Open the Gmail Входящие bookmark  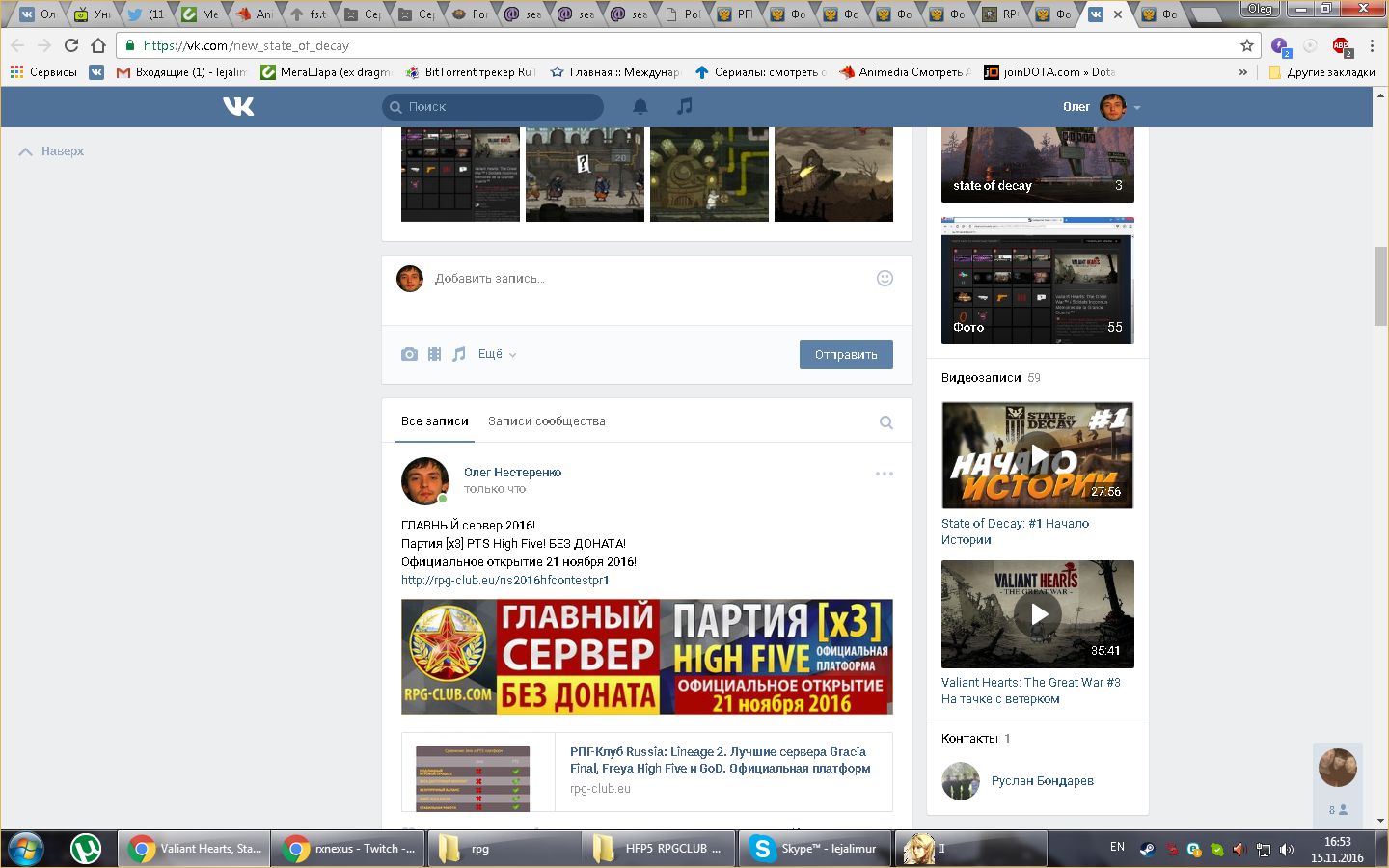point(180,72)
